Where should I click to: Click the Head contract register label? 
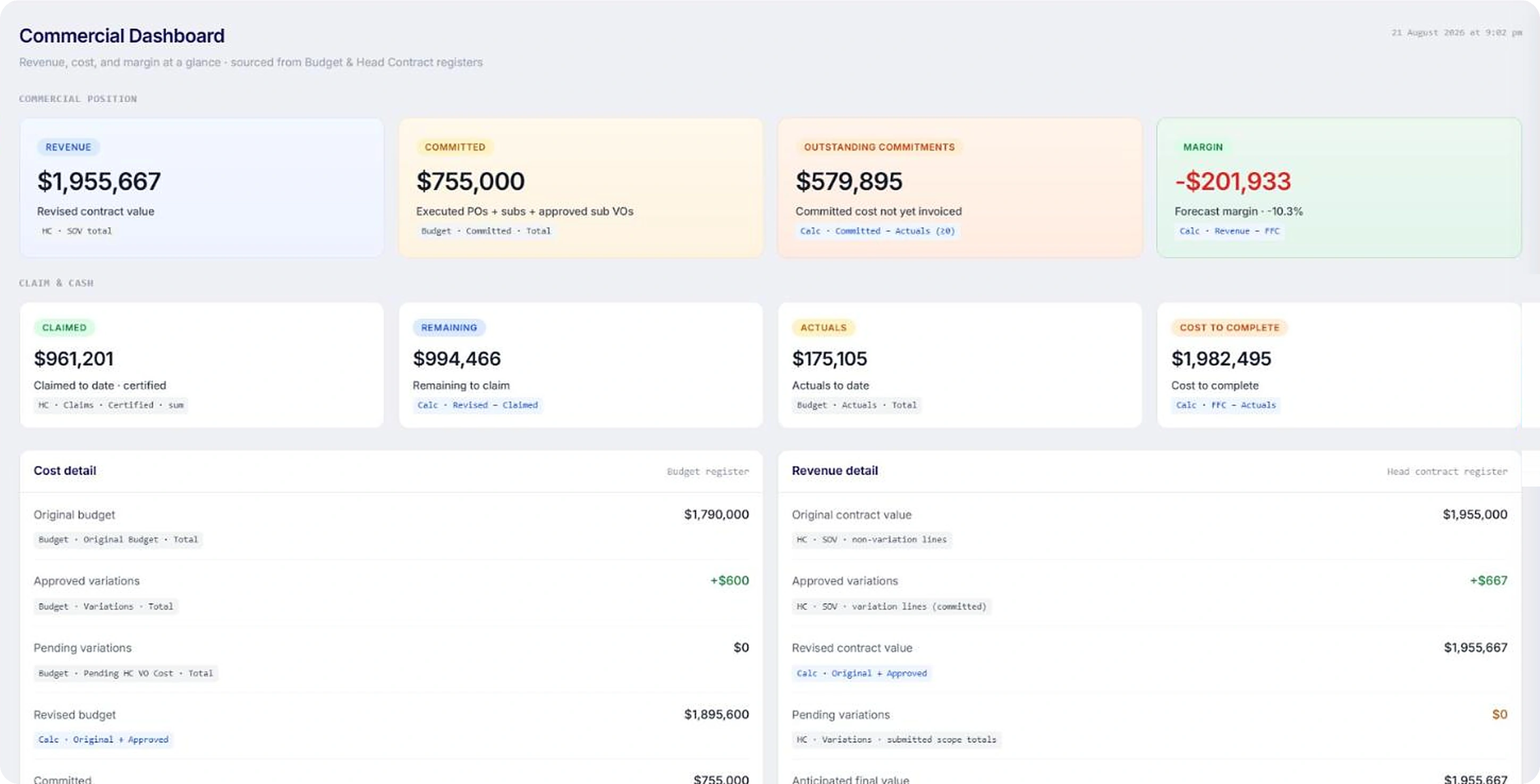pyautogui.click(x=1446, y=472)
